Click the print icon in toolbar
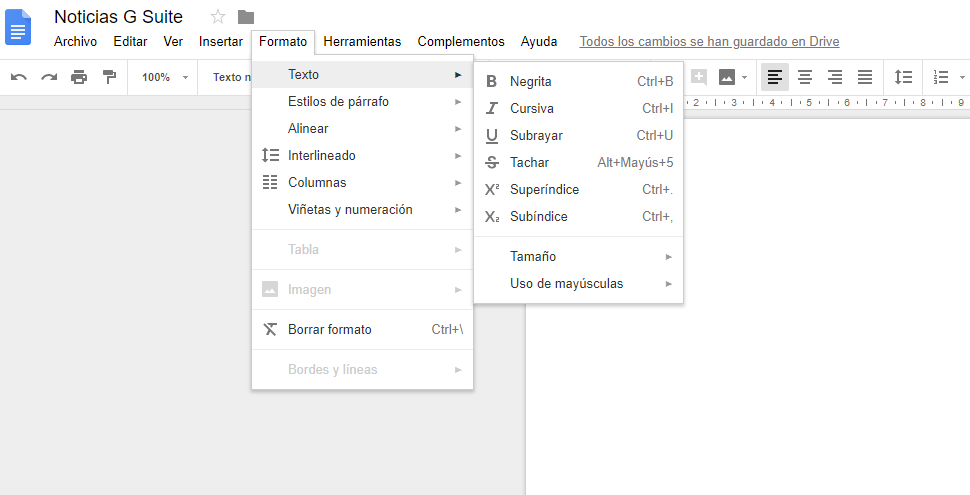This screenshot has width=970, height=495. [x=79, y=77]
